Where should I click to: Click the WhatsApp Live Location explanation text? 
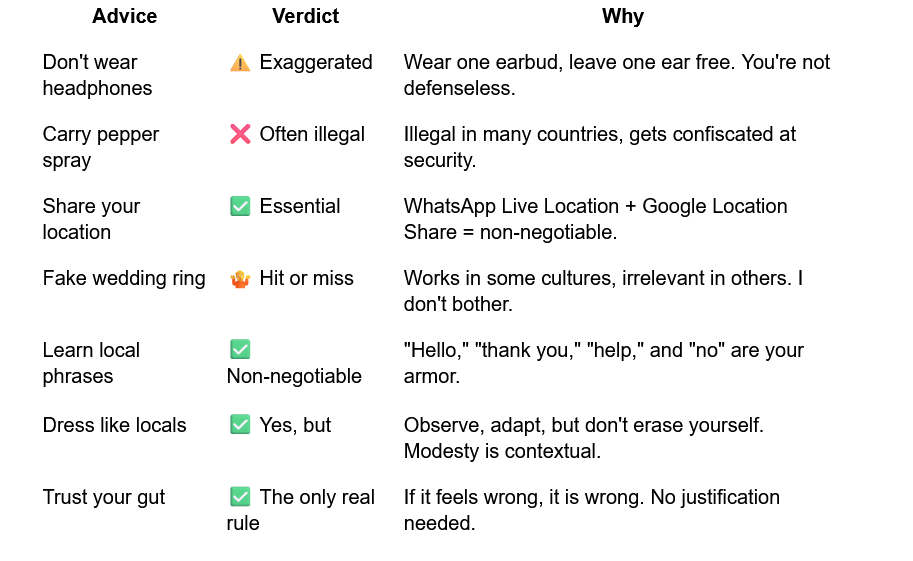(x=595, y=219)
